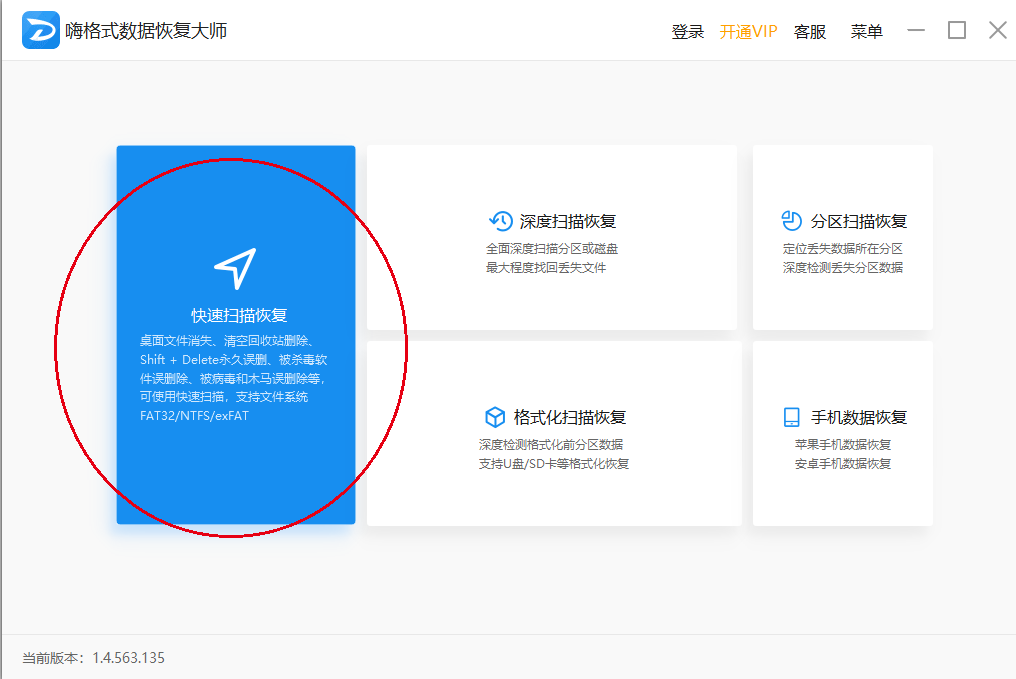The height and width of the screenshot is (679, 1016).
Task: Open the 登录 login link
Action: (x=687, y=32)
